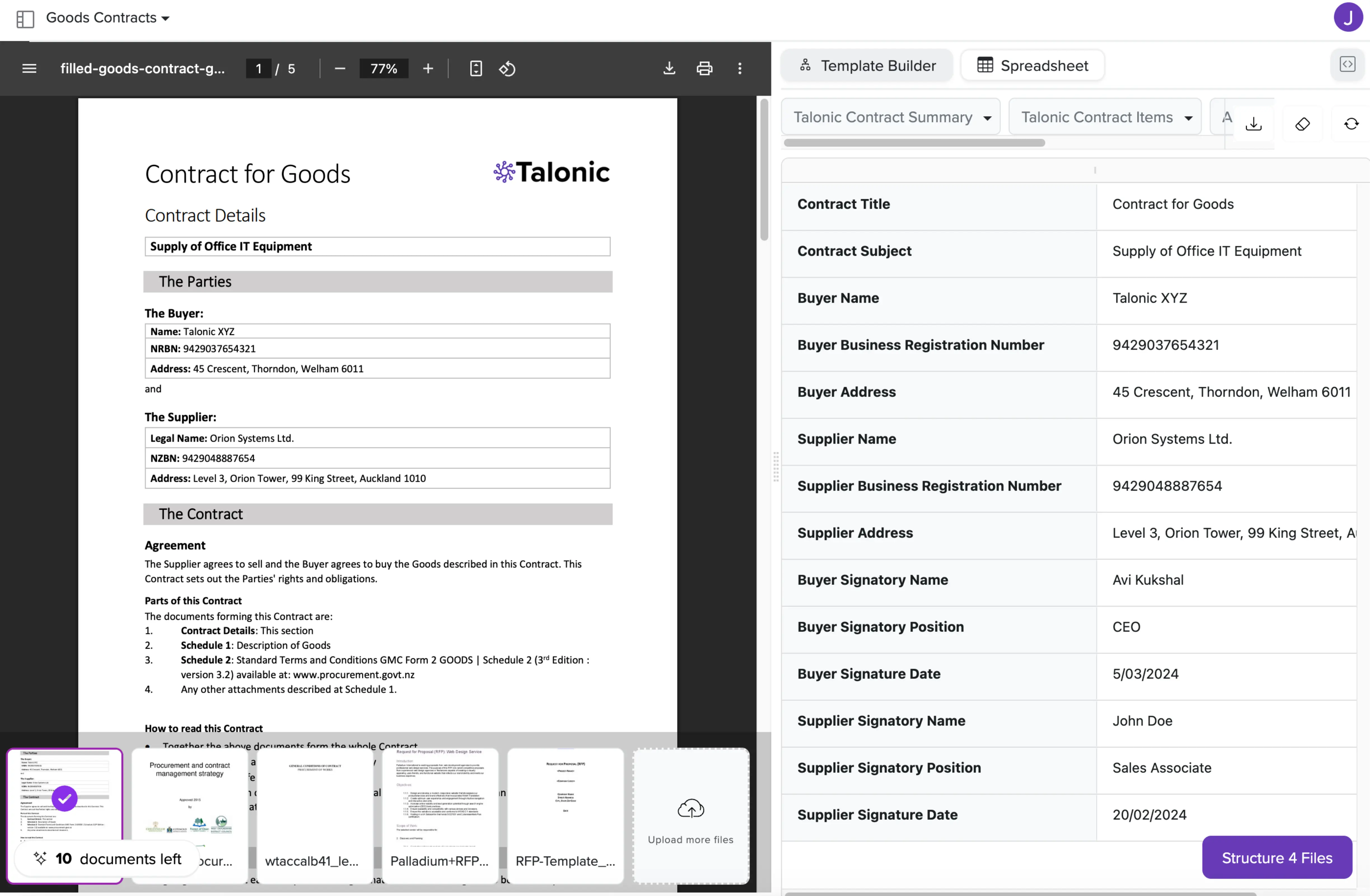
Task: Expand the Talonic Contract Summary dropdown
Action: 890,117
